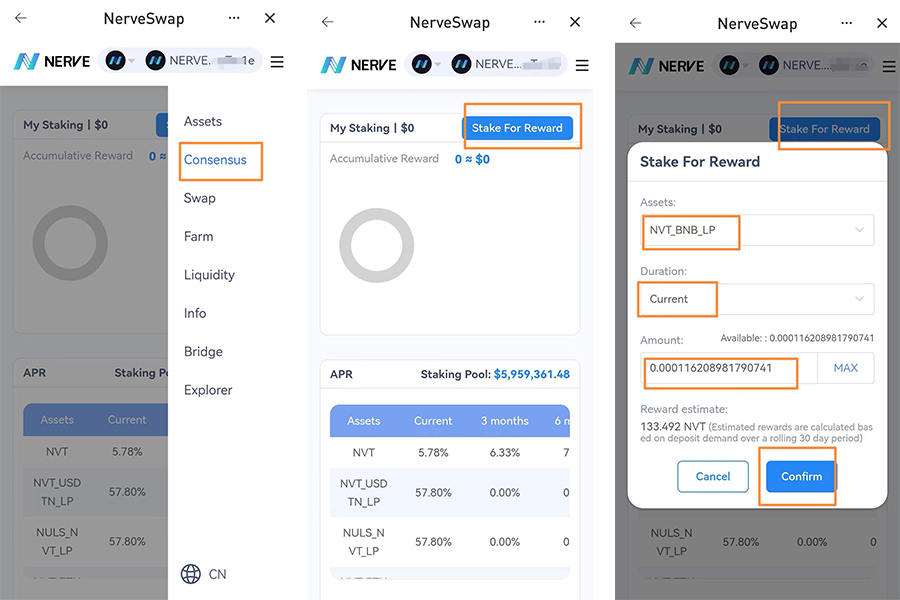This screenshot has height=600, width=900.
Task: Switch language to CN
Action: coord(217,574)
